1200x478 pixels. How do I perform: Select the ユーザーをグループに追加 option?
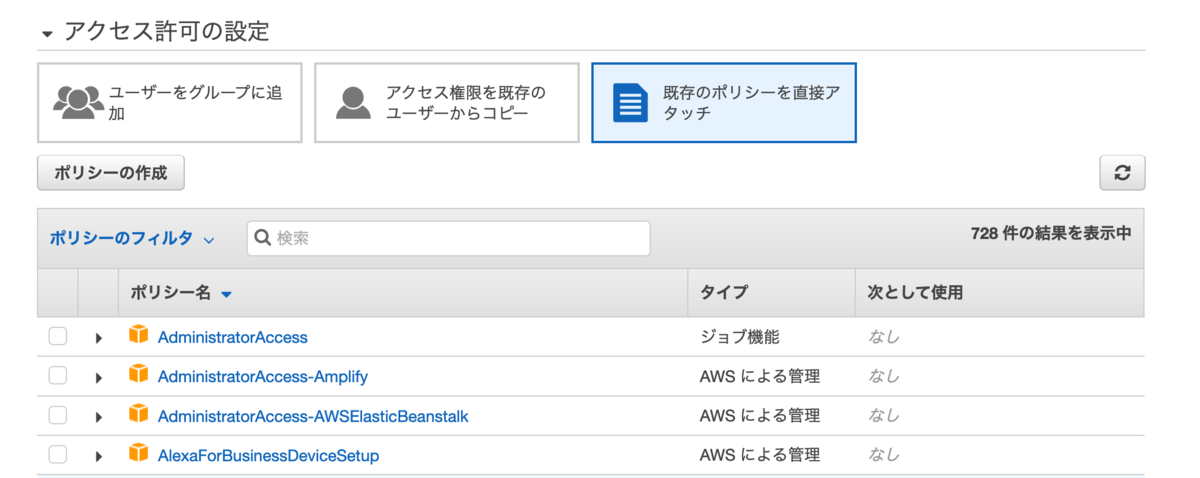tap(170, 103)
